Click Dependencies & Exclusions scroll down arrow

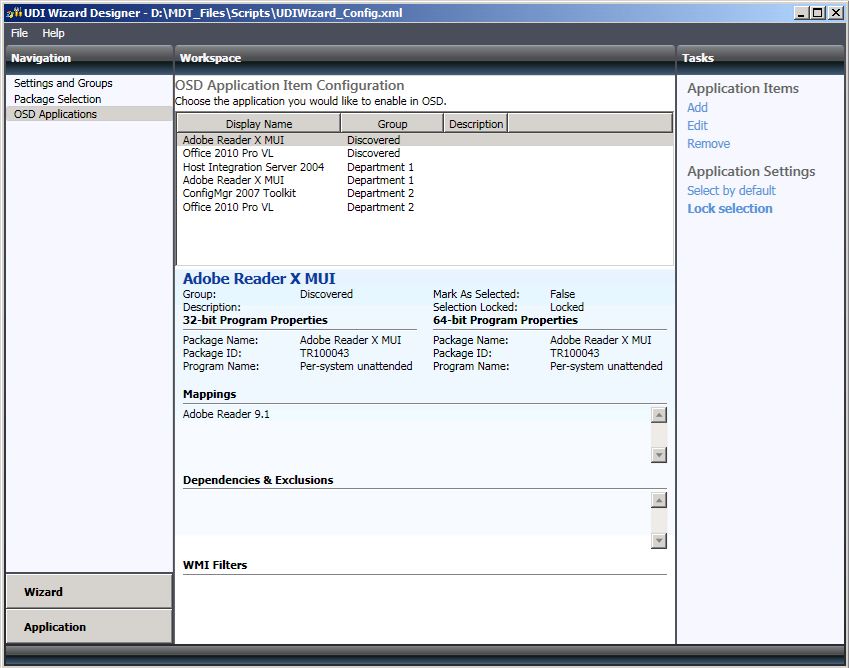click(658, 540)
